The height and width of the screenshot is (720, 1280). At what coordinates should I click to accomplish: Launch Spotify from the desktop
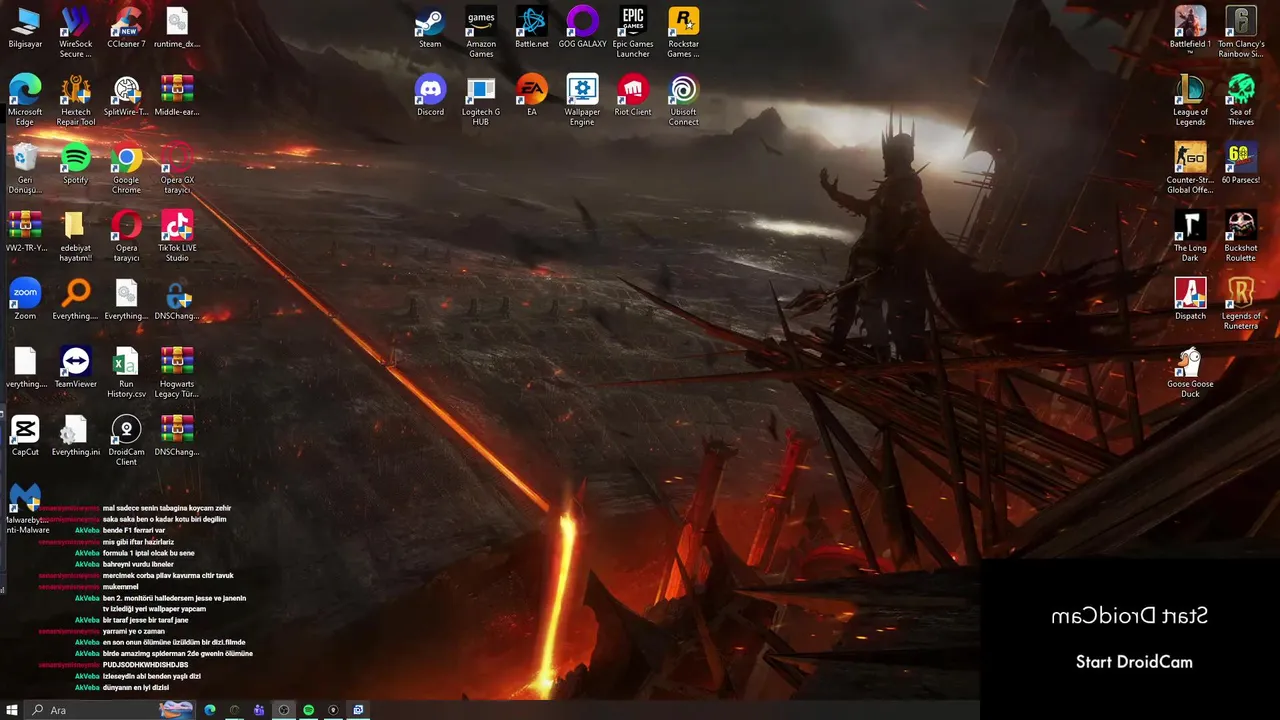tap(76, 165)
